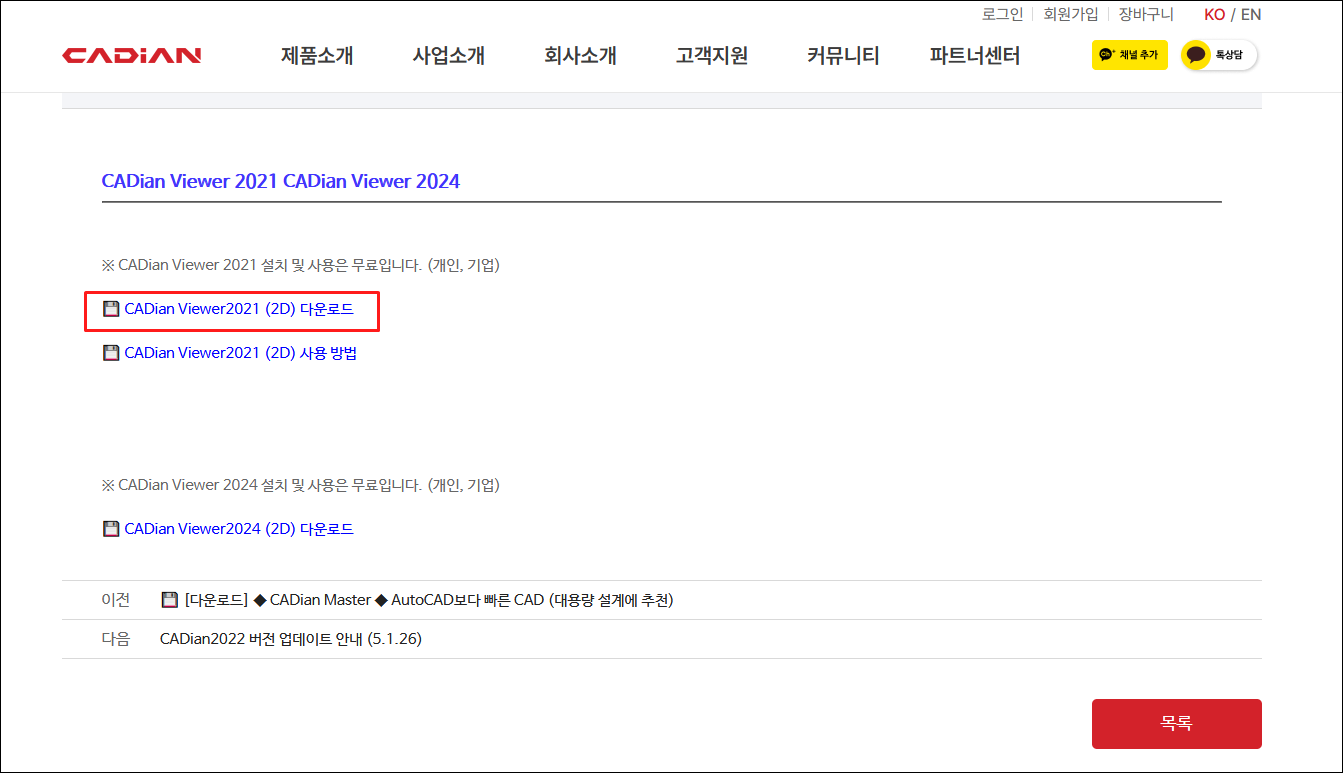This screenshot has height=773, width=1343.
Task: Switch language to KO
Action: 1214,14
